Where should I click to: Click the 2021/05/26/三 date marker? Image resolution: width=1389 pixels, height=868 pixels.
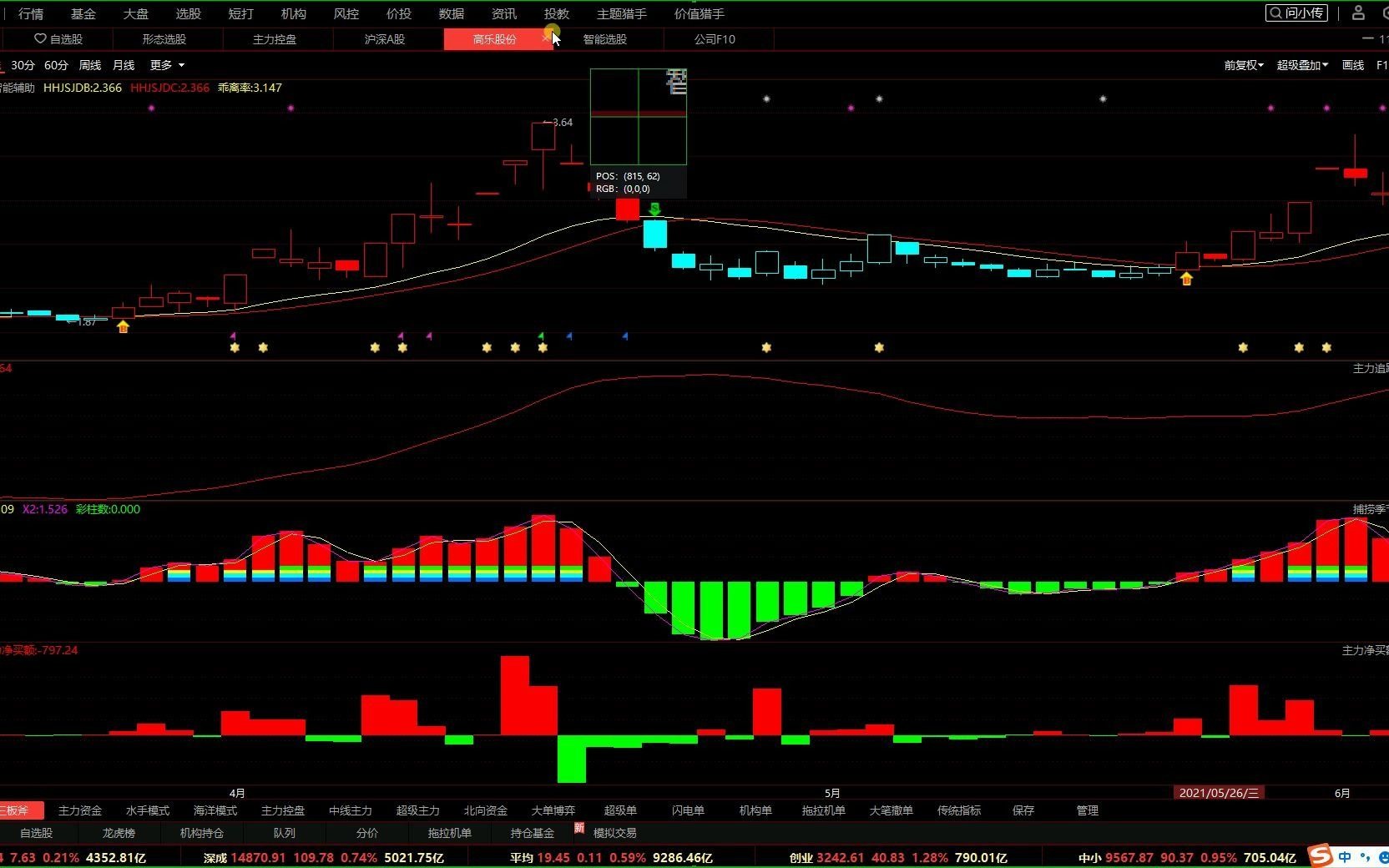[x=1219, y=793]
